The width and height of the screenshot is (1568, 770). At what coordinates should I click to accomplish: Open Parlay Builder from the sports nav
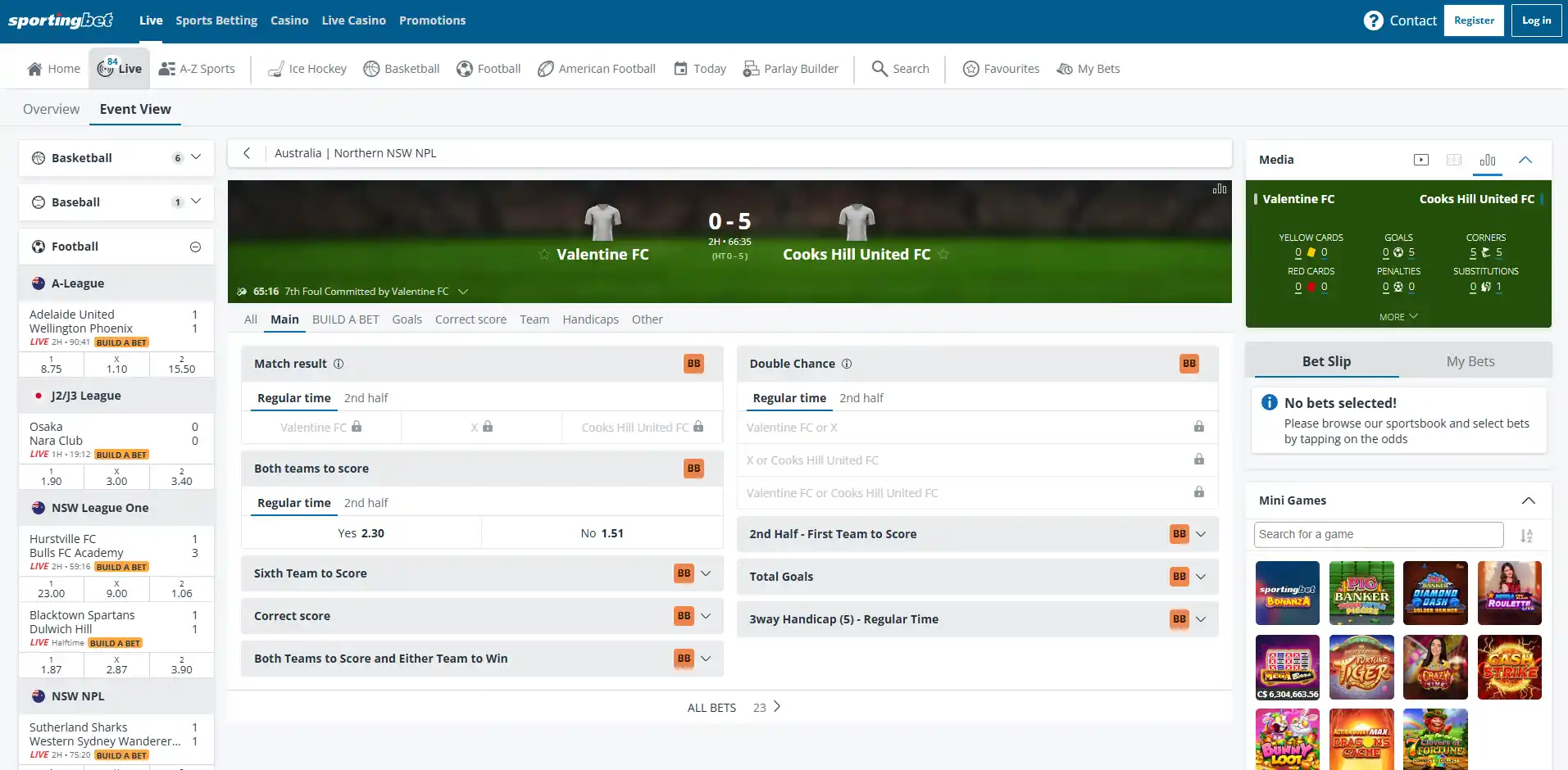point(790,69)
